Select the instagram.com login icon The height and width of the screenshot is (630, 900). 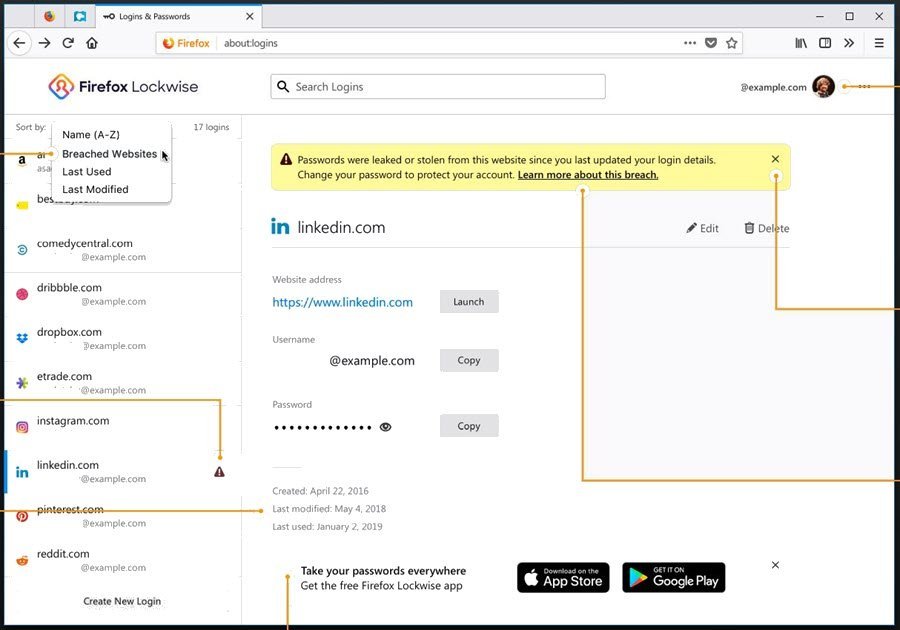22,427
